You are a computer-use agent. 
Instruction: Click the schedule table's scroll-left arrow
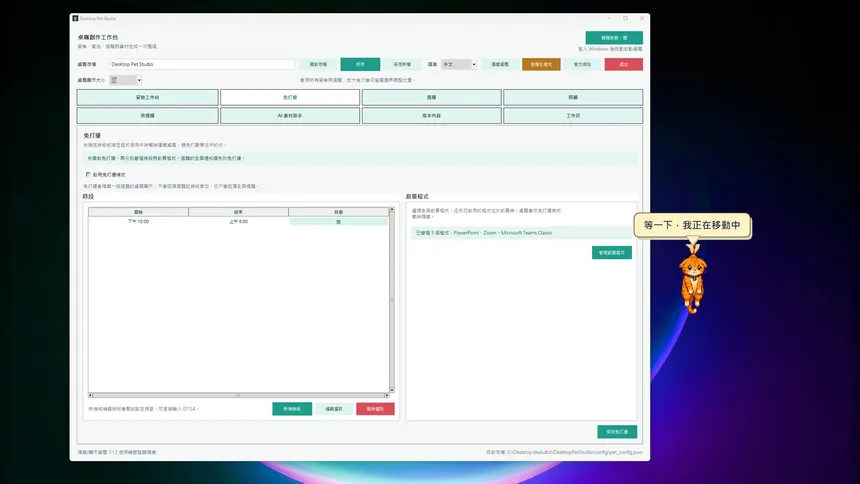pos(90,395)
